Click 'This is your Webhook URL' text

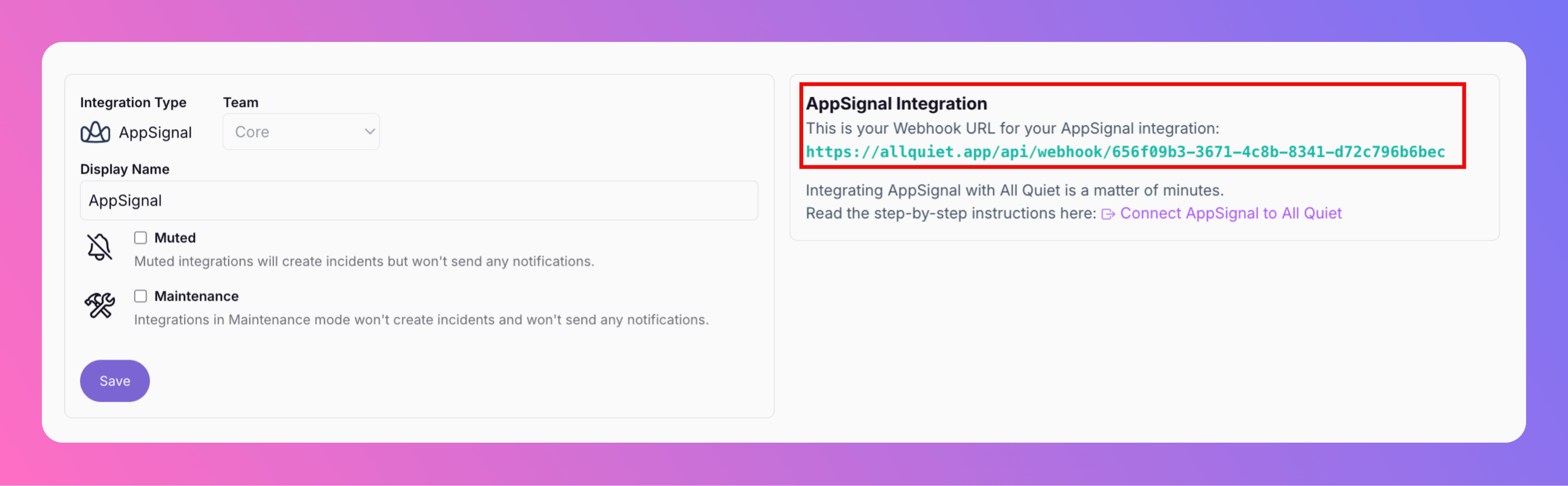tap(1012, 129)
